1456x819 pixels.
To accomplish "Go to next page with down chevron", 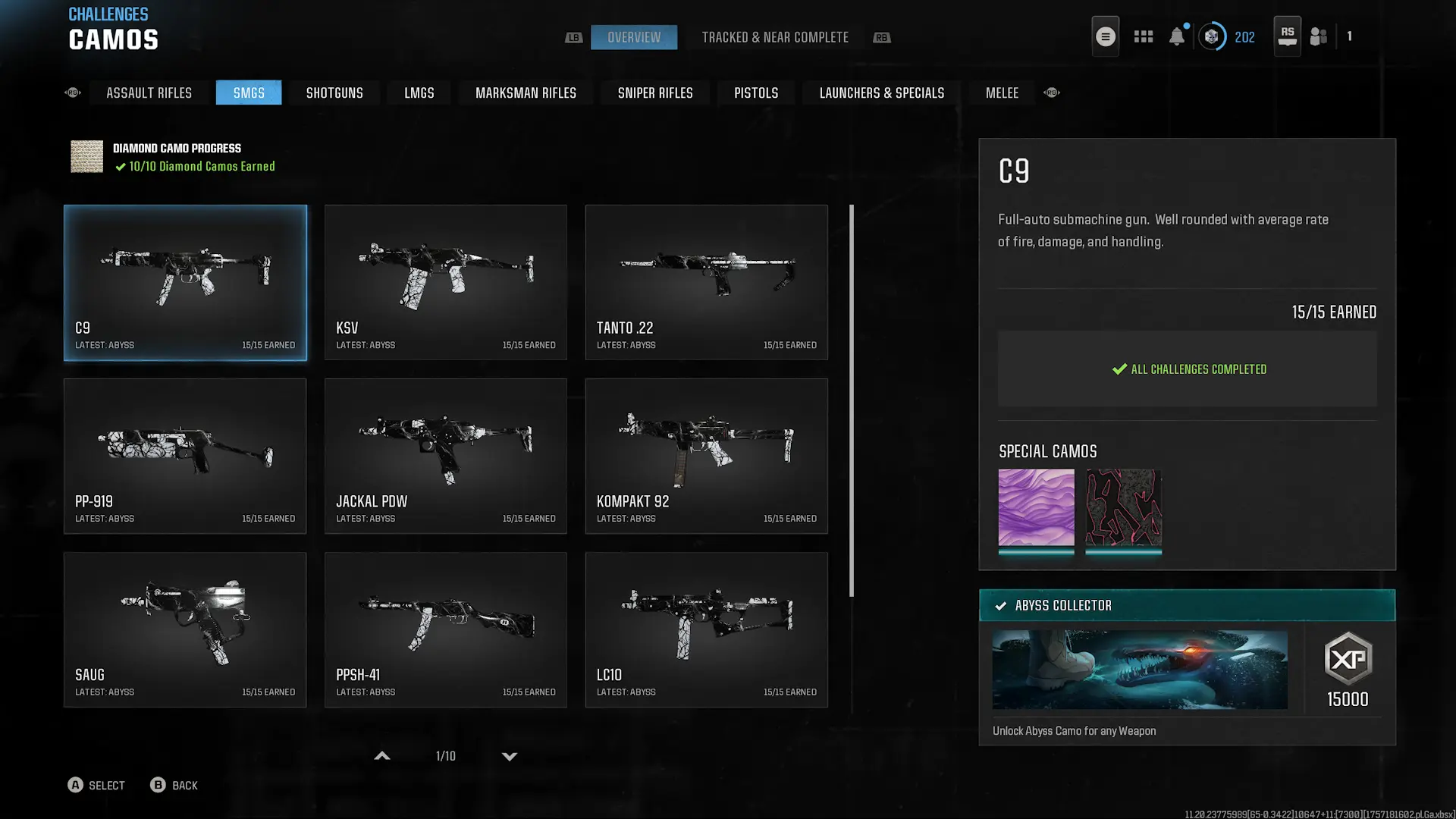I will click(x=510, y=756).
